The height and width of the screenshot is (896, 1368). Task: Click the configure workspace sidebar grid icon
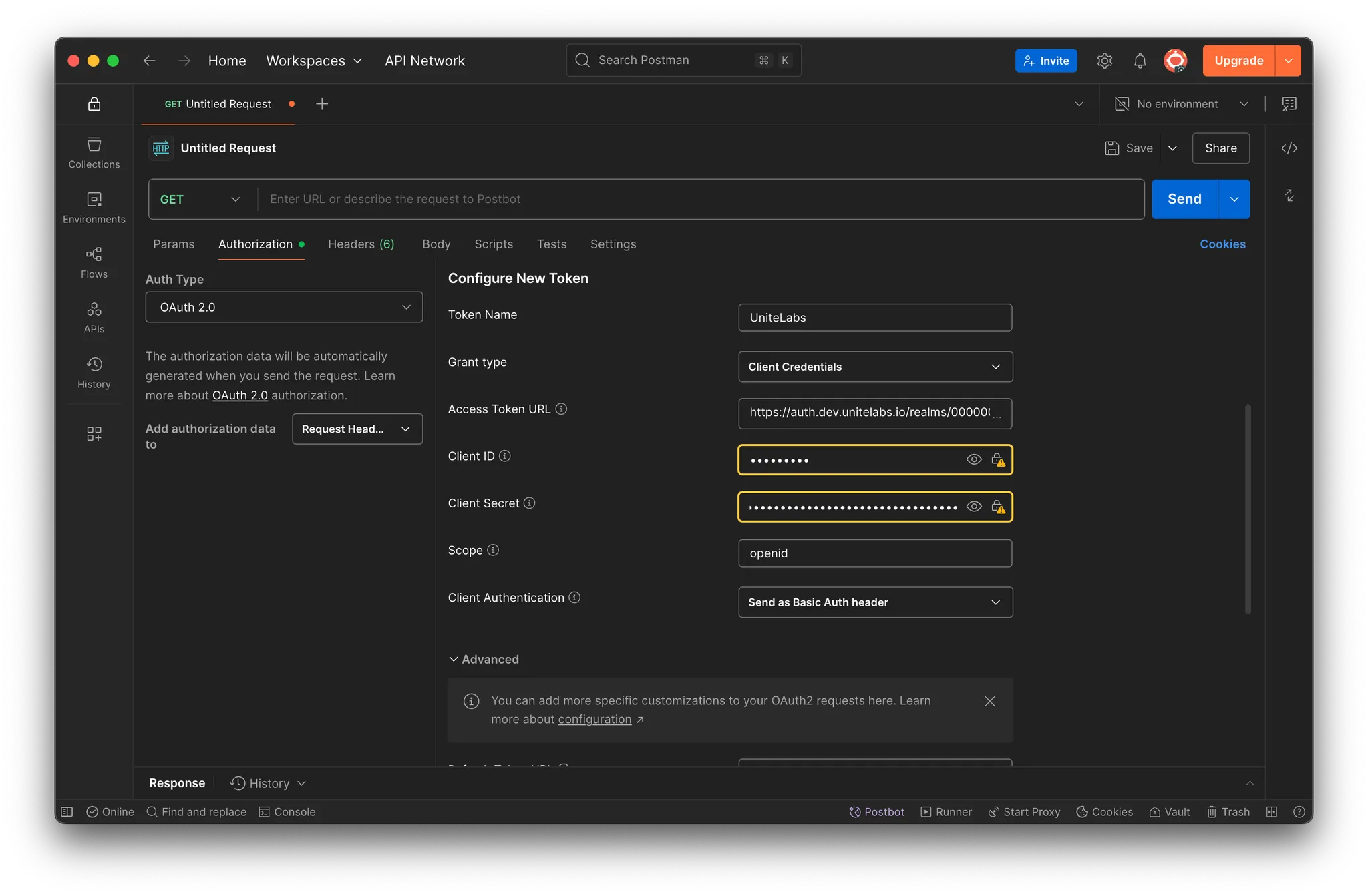(x=94, y=434)
